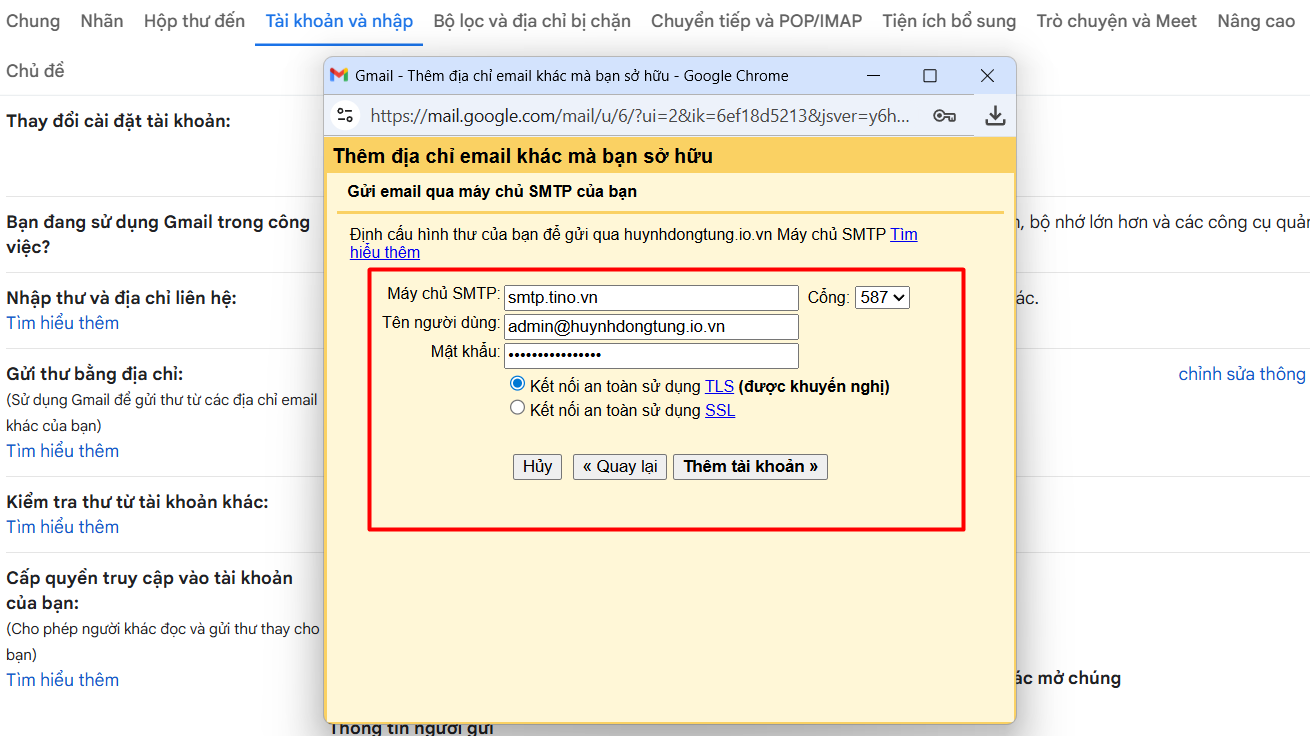Click 'Thay đổi cài đặt tài khoản:' label
1310x736 pixels.
118,121
